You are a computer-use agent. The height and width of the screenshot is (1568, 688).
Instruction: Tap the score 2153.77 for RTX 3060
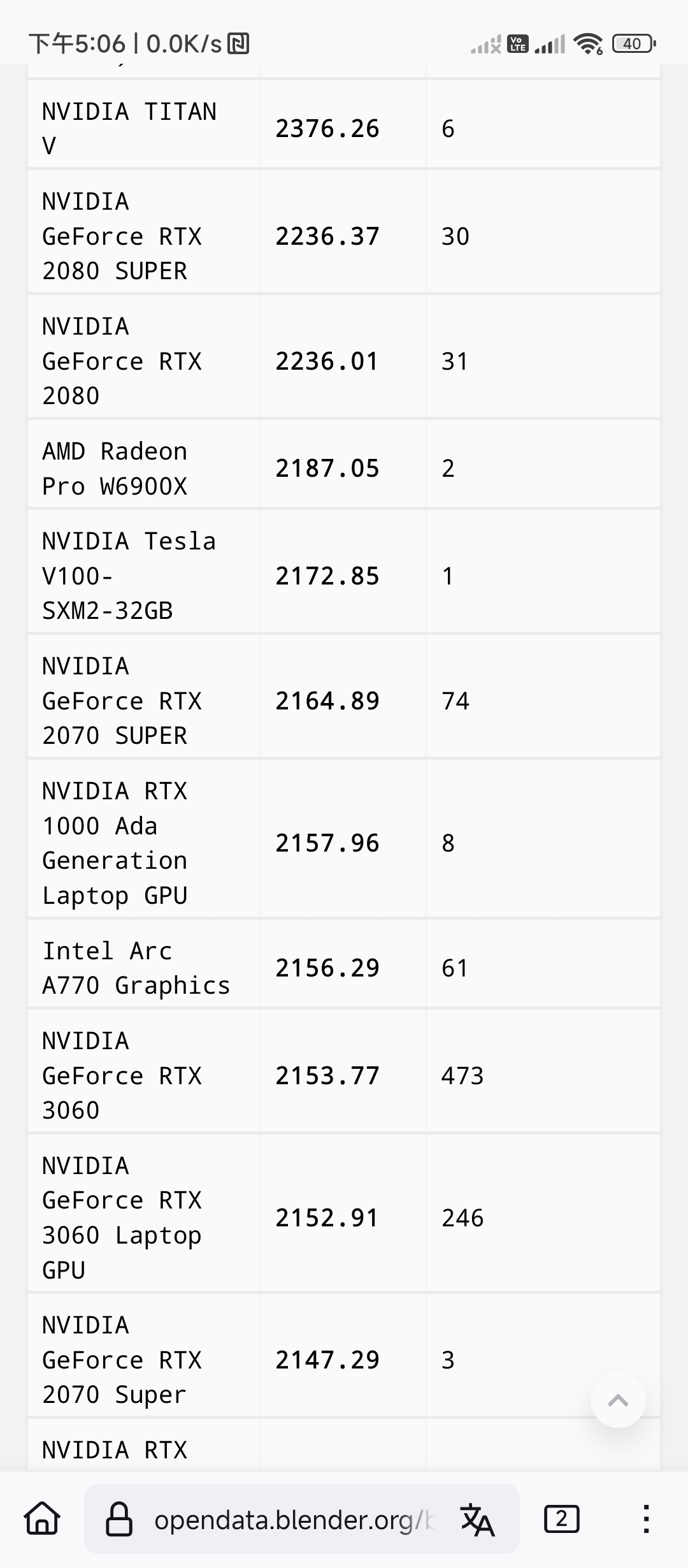click(327, 1076)
